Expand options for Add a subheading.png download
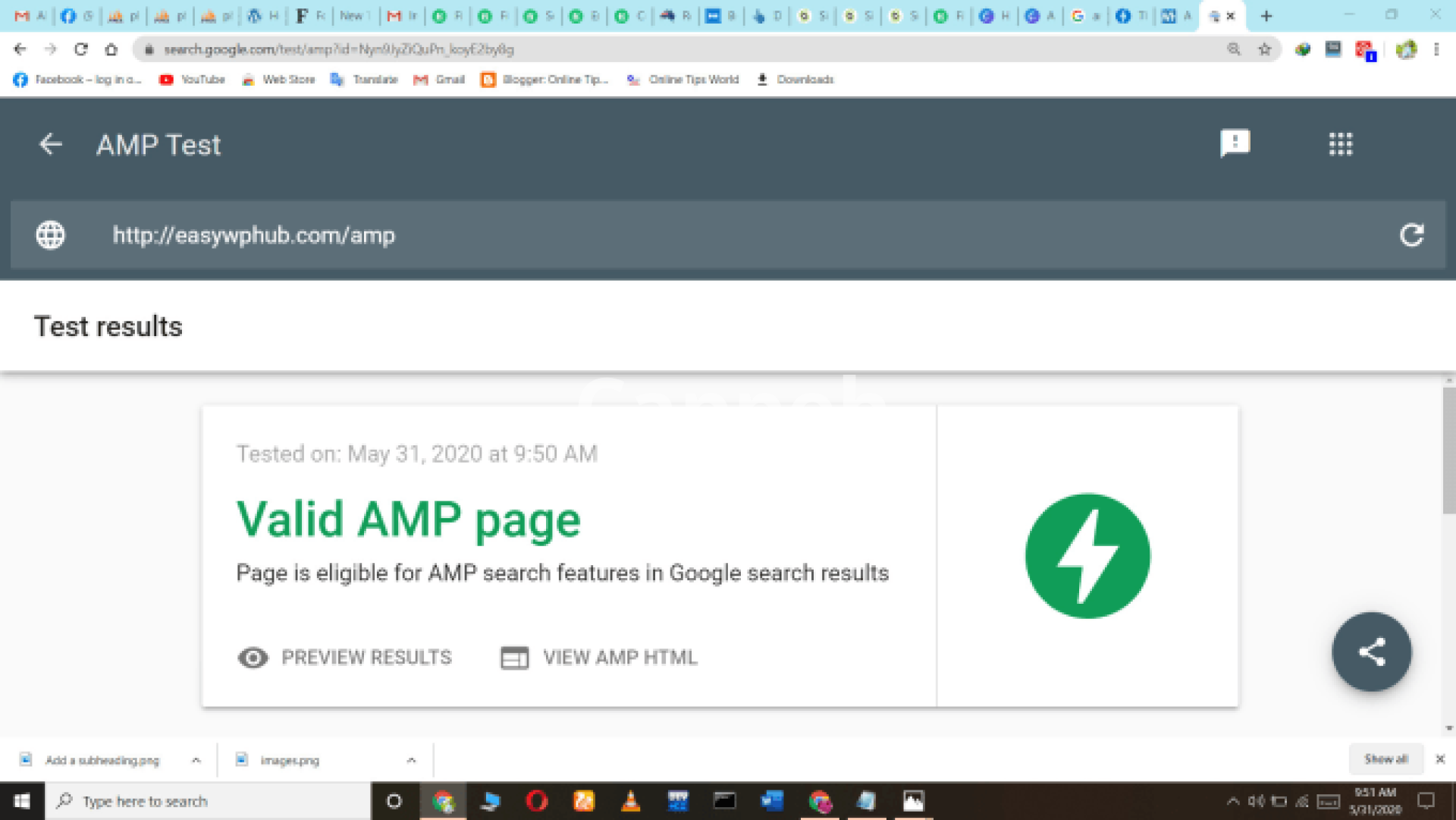 click(196, 760)
